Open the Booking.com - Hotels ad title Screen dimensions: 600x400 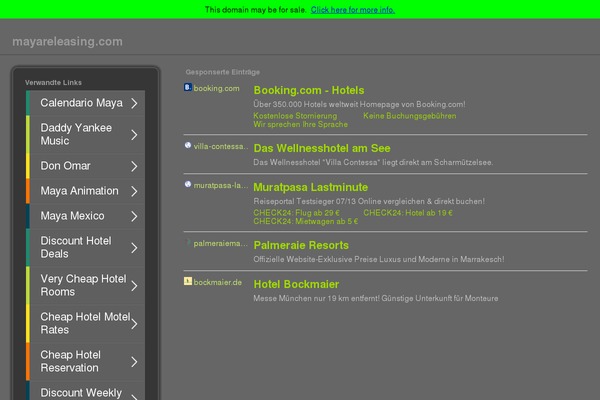tap(309, 90)
